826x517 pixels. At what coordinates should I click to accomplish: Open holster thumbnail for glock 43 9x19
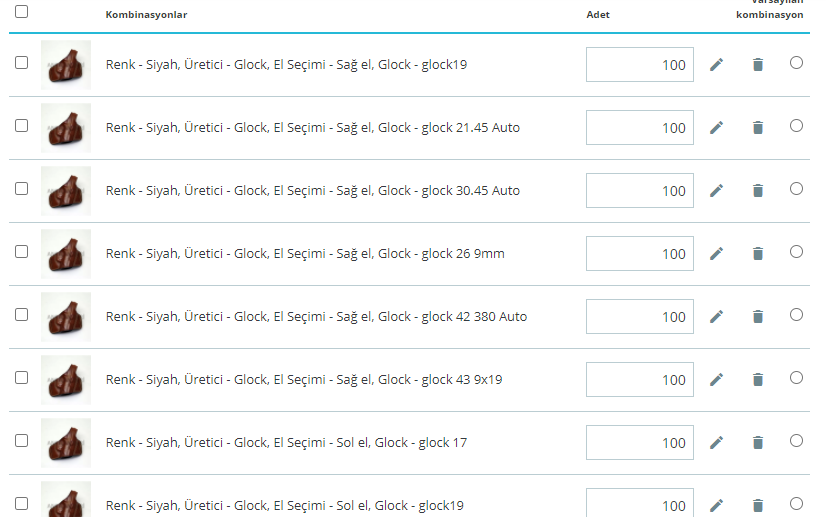tap(66, 379)
